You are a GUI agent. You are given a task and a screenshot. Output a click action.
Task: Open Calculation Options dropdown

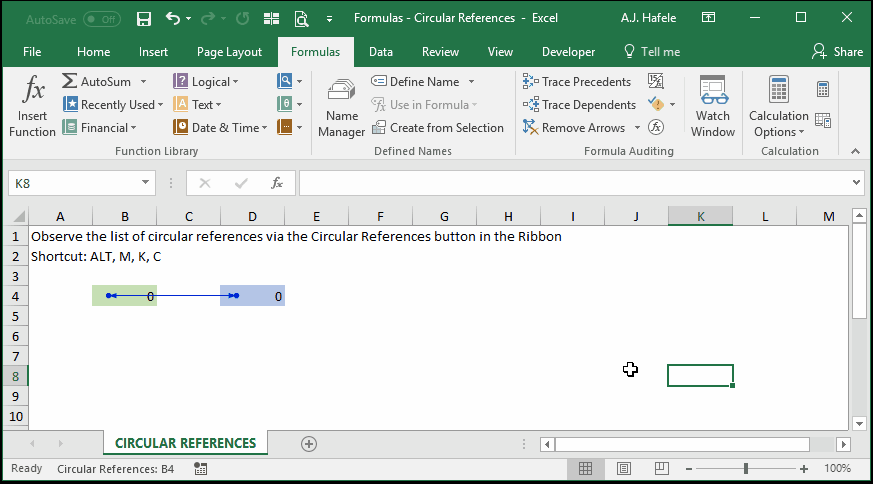click(x=778, y=107)
